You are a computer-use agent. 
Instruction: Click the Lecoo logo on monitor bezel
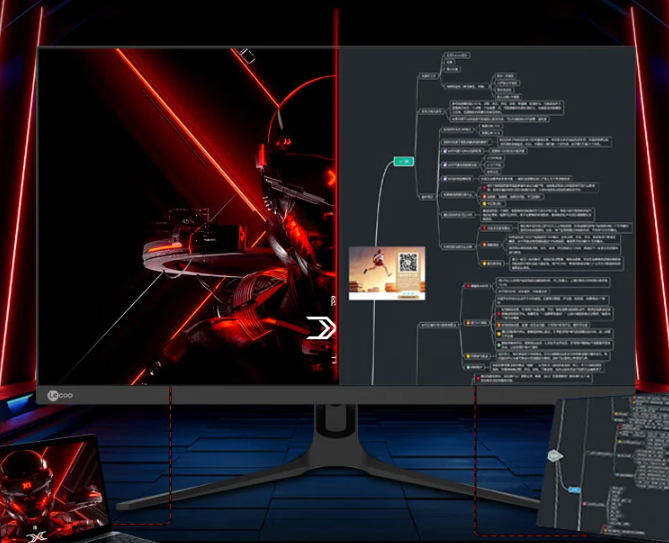click(60, 395)
